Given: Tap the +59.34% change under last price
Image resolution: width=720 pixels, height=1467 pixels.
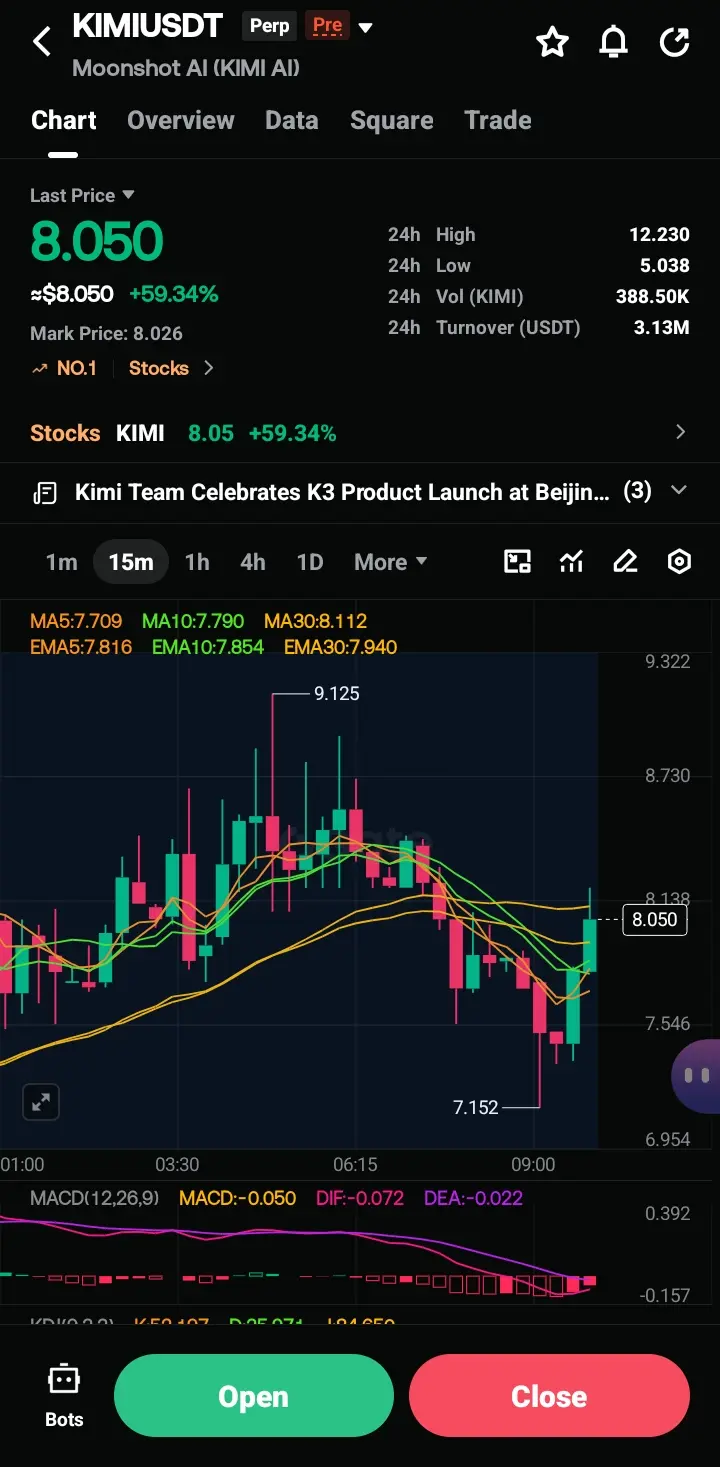Looking at the screenshot, I should [174, 294].
